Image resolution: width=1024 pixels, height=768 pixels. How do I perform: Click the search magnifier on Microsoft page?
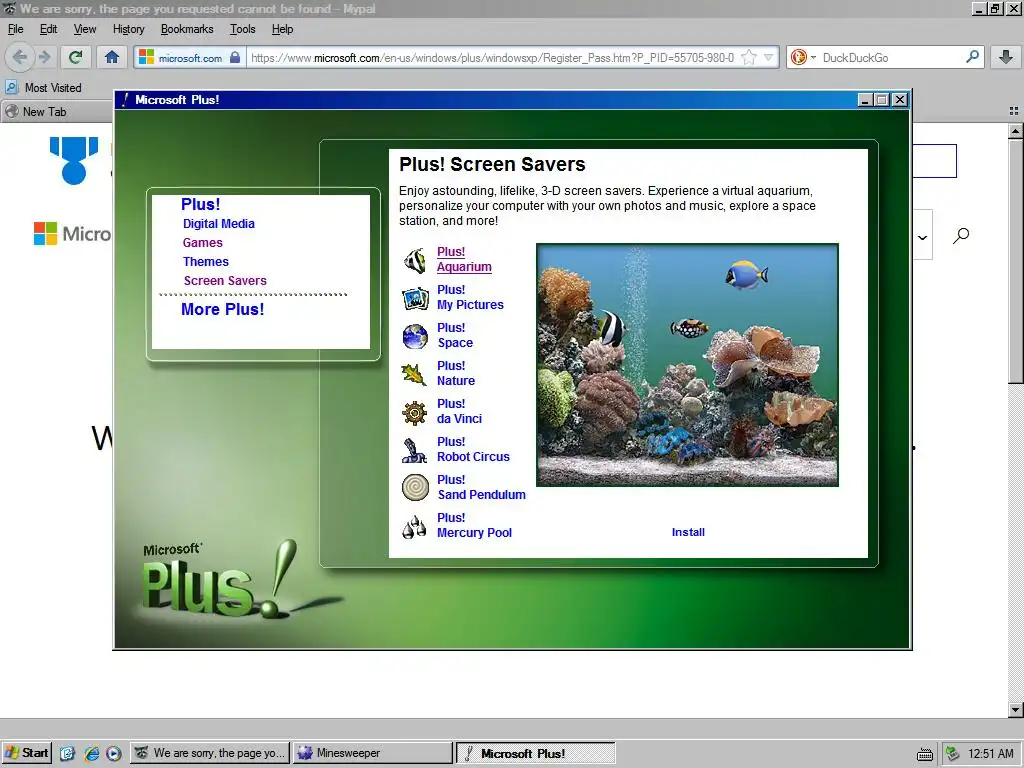[961, 235]
